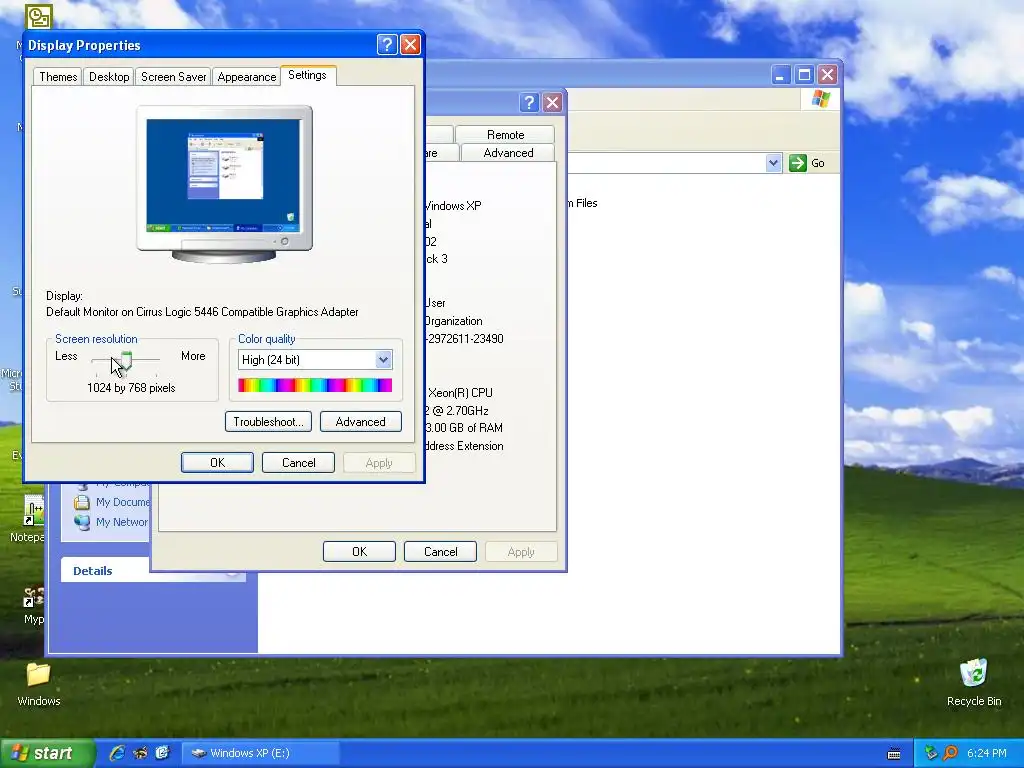Launch Internet Explorer from Quick Launch
1024x768 pixels.
click(x=117, y=753)
